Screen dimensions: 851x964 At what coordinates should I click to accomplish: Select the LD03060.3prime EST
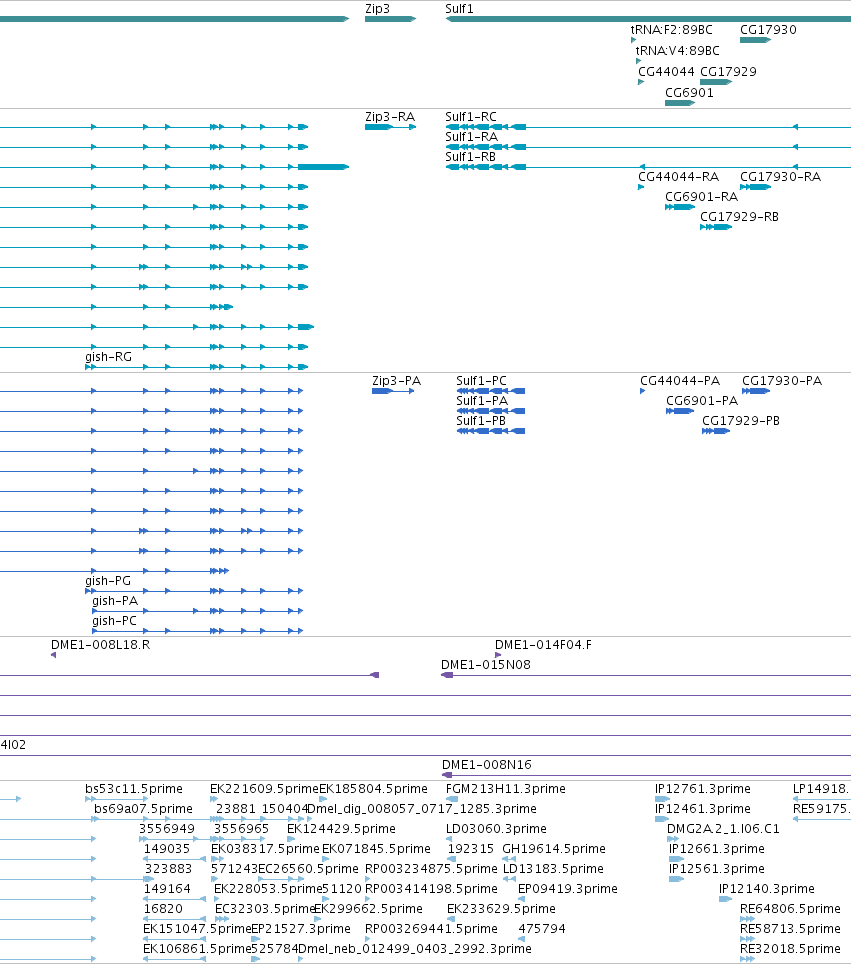click(x=449, y=839)
